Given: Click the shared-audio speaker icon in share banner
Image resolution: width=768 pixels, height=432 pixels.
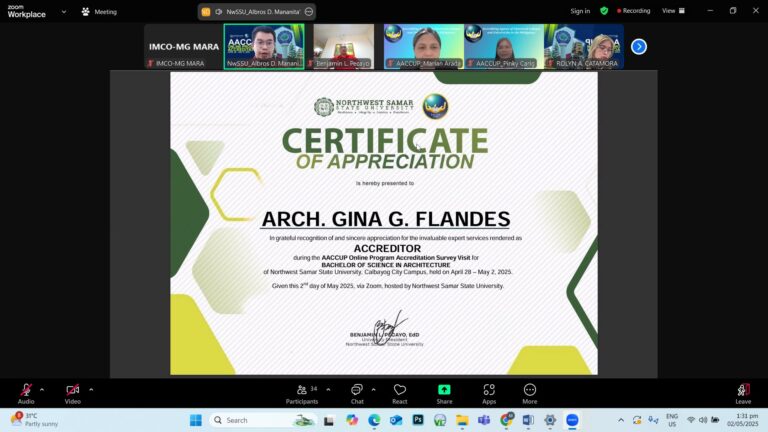Looking at the screenshot, I should 219,12.
